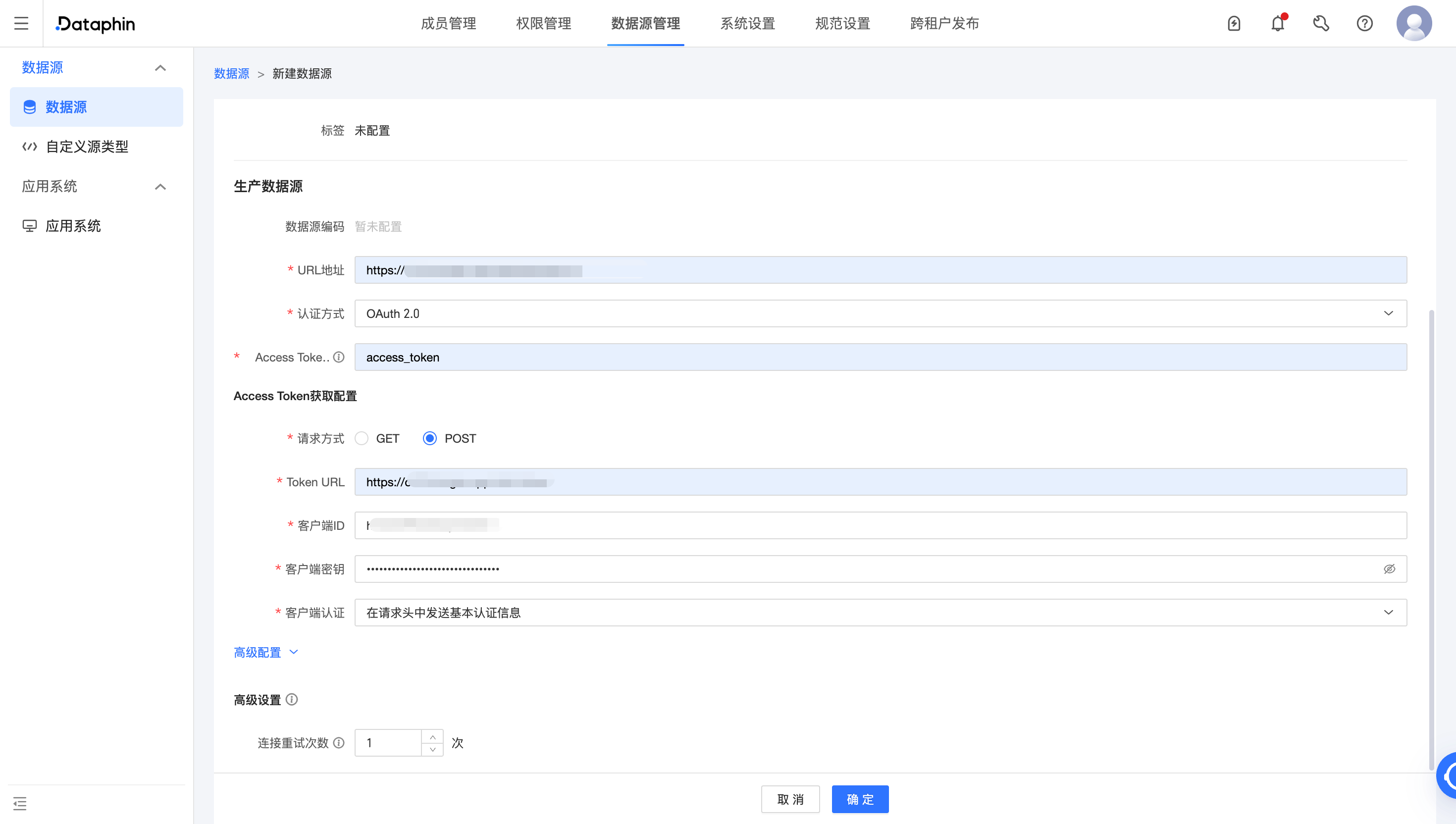
Task: Click the lightning quick-access icon in the header
Action: point(1234,23)
